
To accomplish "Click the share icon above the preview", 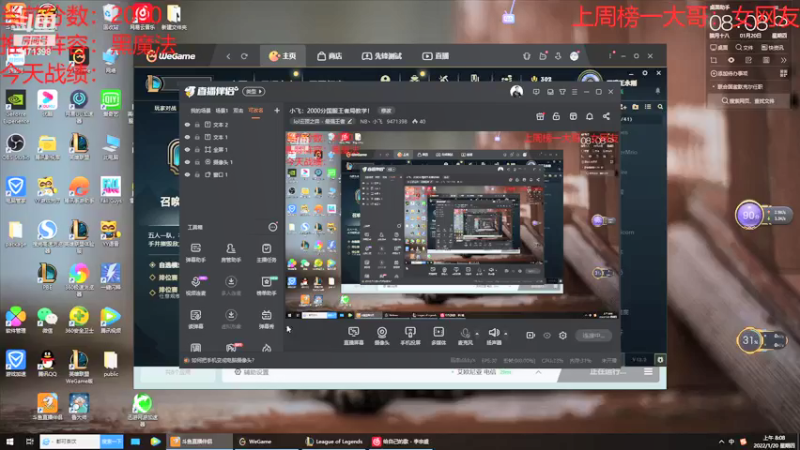I will coord(606,116).
